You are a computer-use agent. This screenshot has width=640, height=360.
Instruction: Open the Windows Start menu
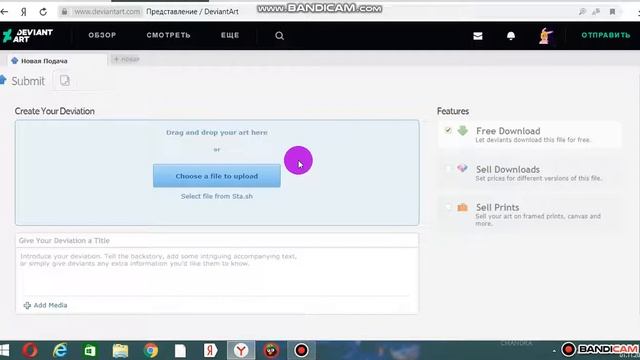point(4,350)
